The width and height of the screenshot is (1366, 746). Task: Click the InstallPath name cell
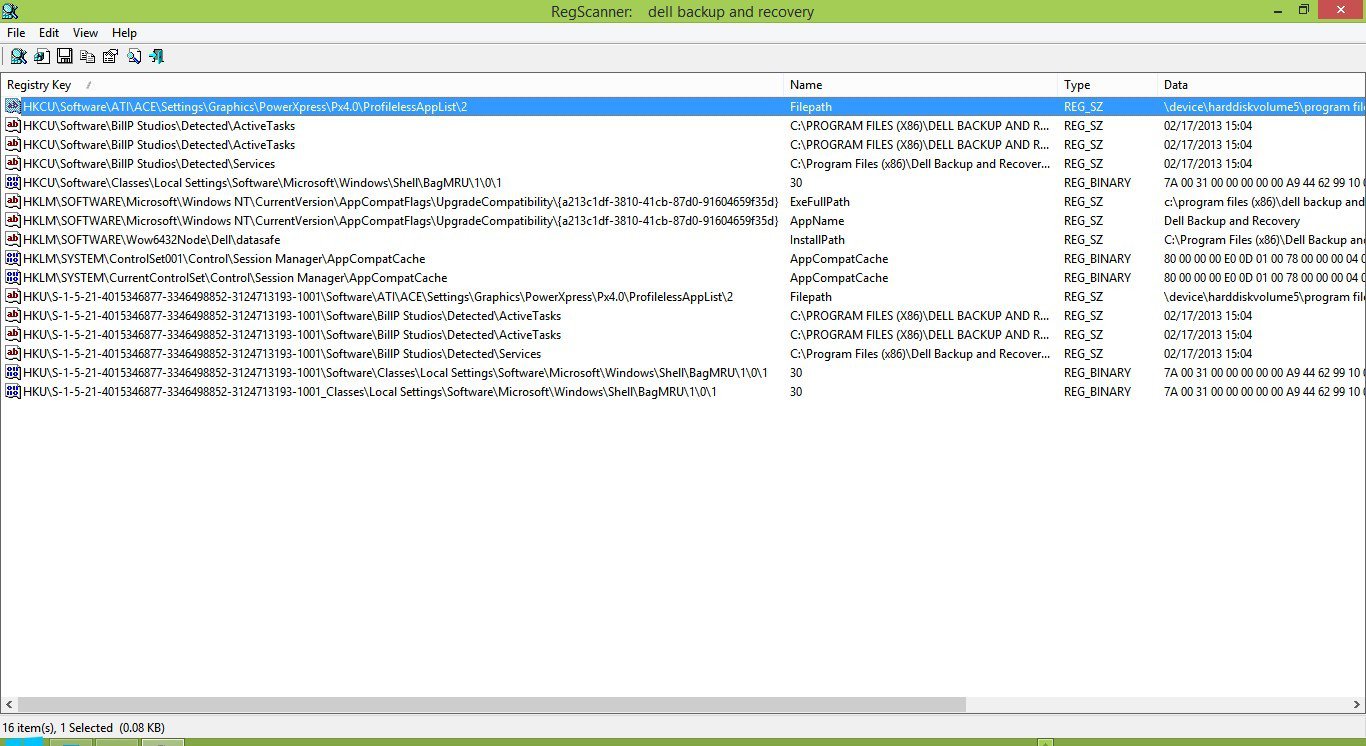(817, 239)
